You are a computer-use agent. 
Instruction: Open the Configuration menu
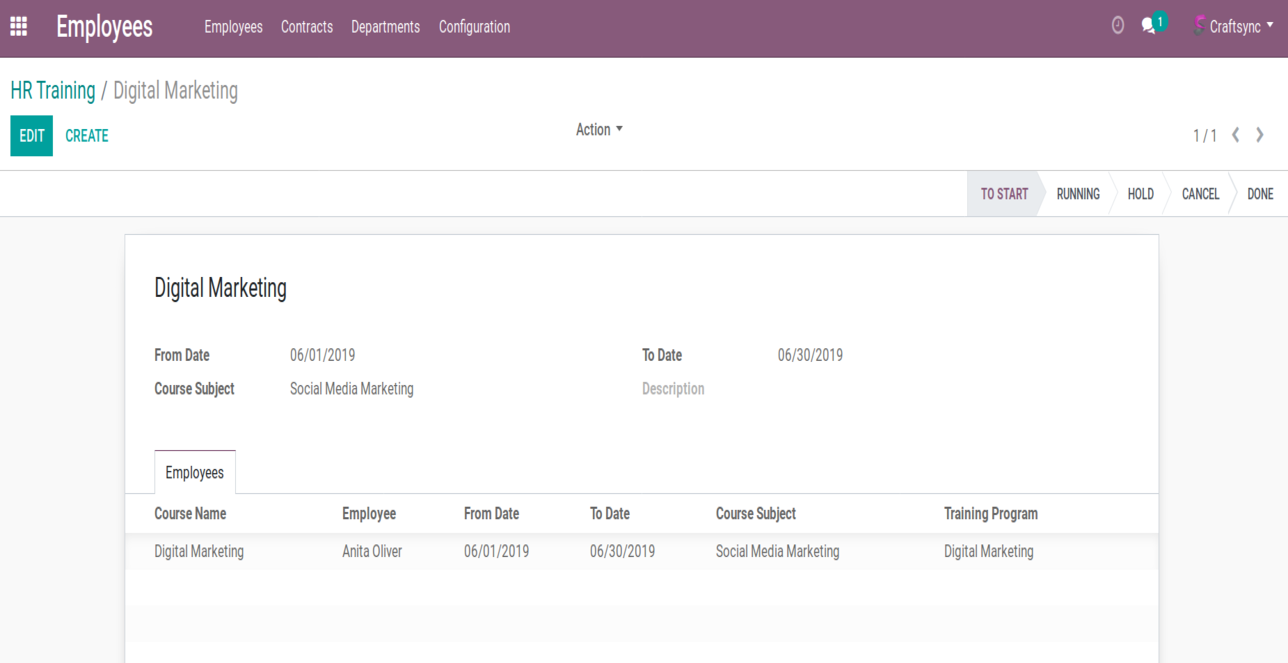[x=474, y=27]
